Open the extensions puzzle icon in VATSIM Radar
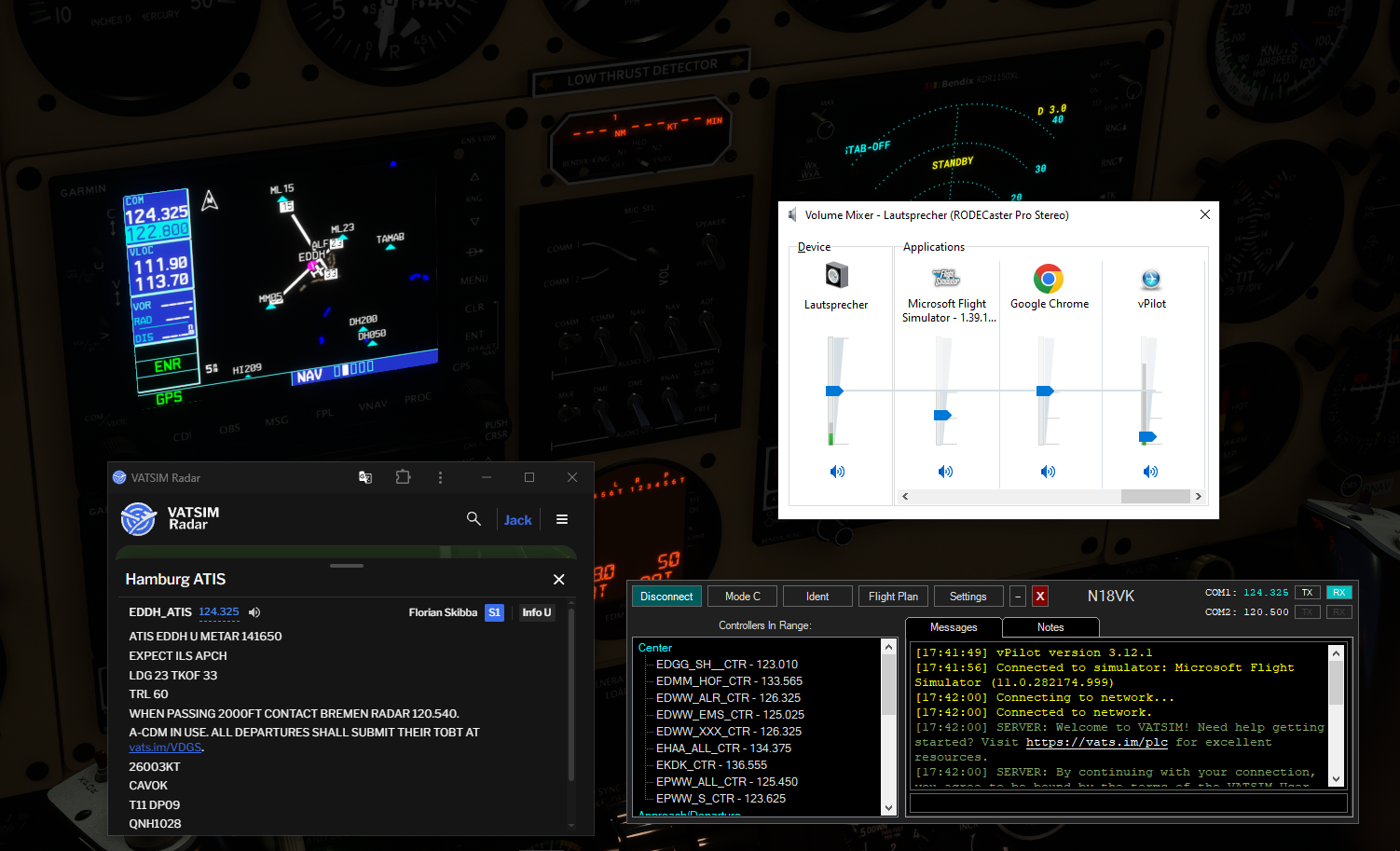The image size is (1400, 851). click(403, 477)
